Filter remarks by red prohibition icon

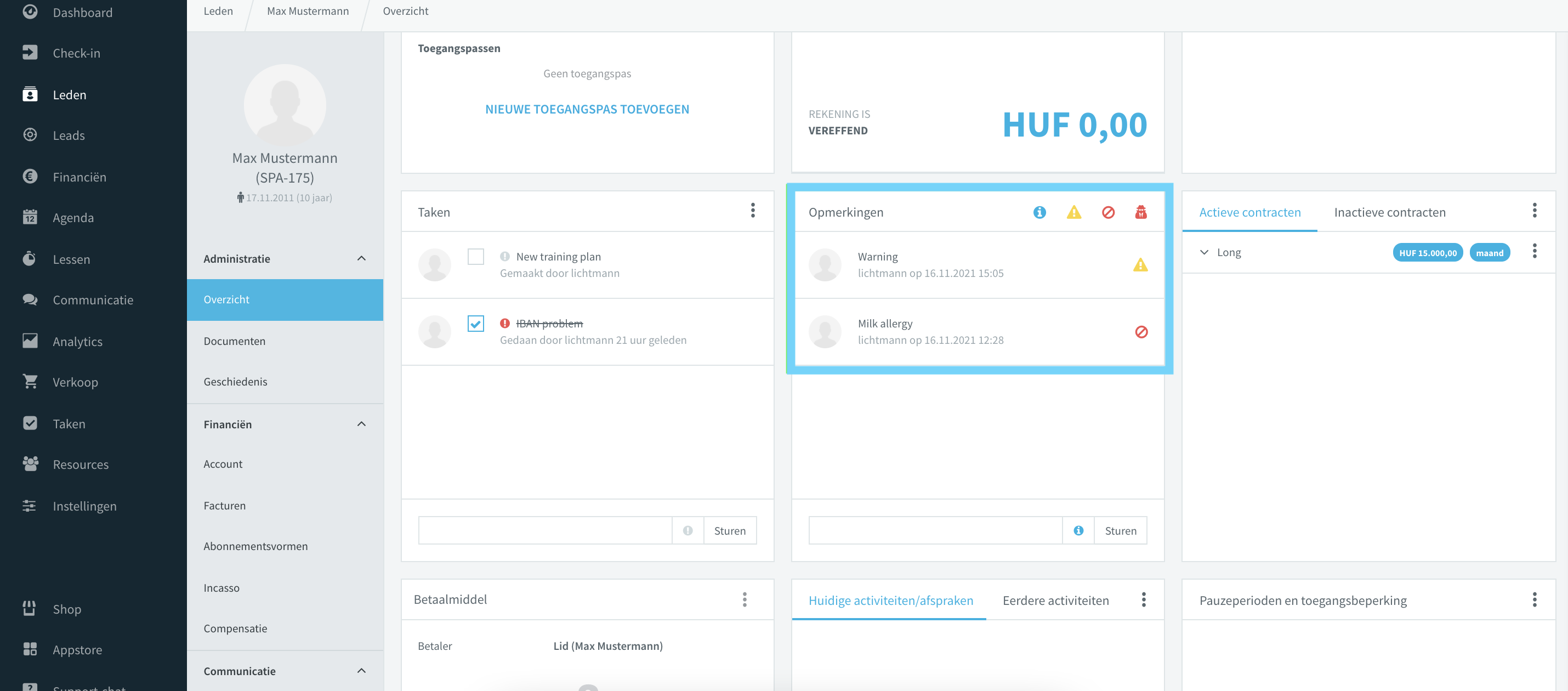[1108, 212]
